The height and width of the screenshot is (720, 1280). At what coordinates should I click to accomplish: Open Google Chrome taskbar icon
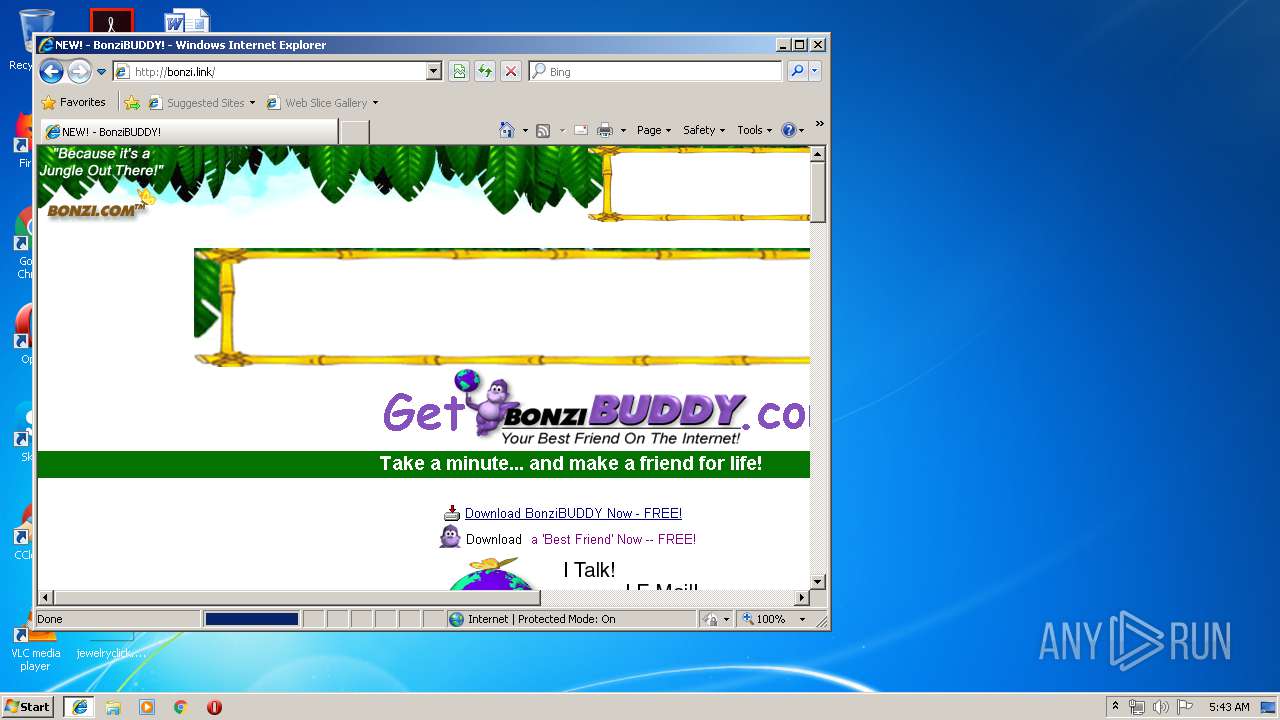(x=181, y=707)
